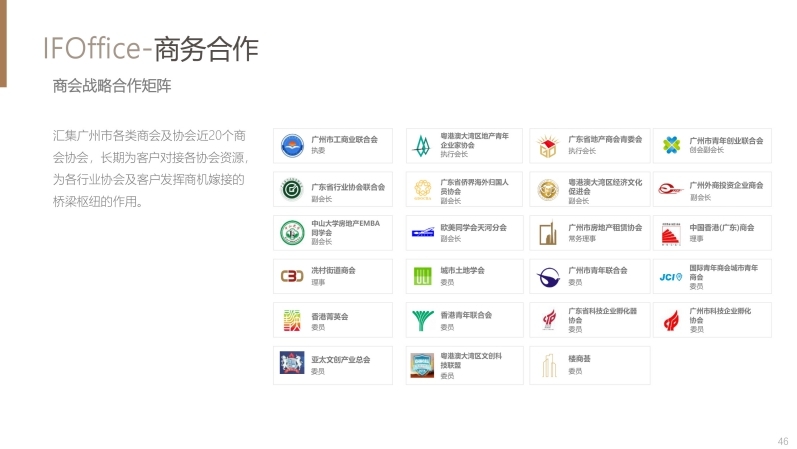
Task: Click the 中国香港(广东)商会 red logo
Action: tap(671, 233)
